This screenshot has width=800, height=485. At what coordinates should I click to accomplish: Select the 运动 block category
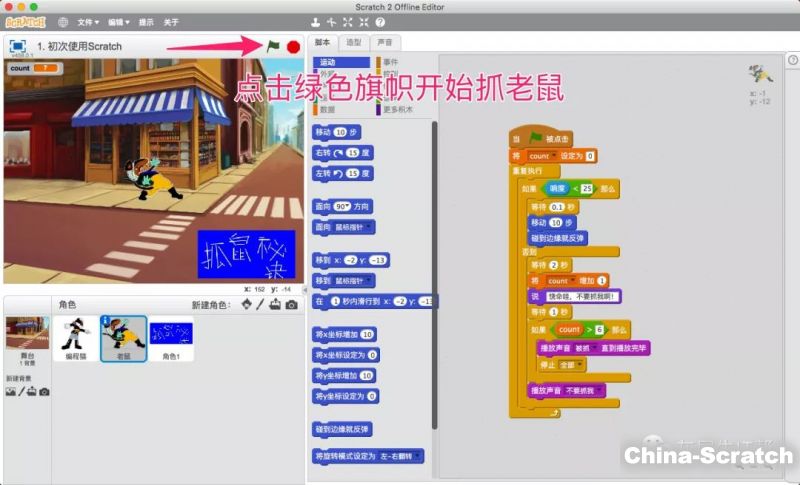[x=341, y=62]
